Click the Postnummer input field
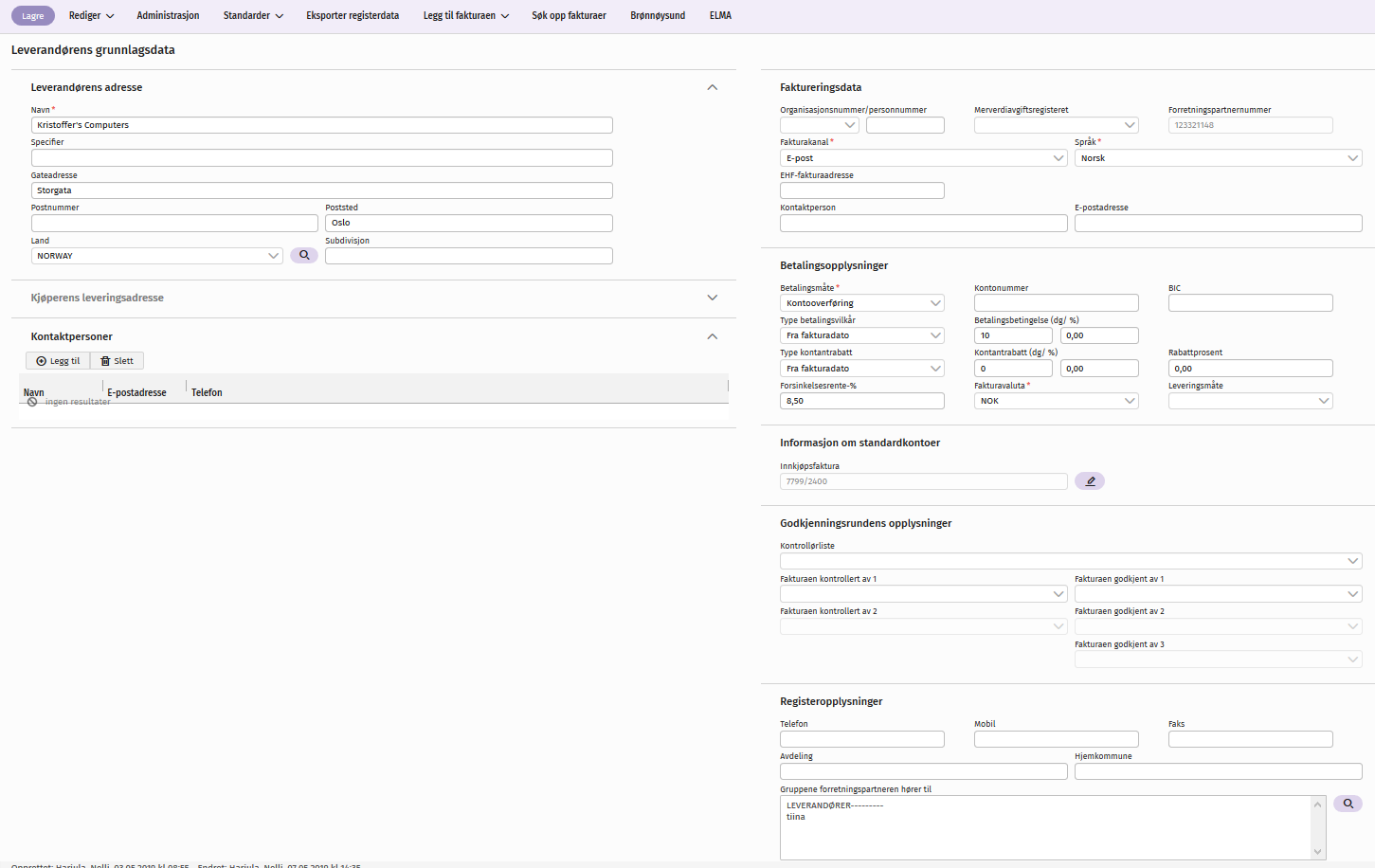Screen dimensions: 1375x868 pos(174,223)
